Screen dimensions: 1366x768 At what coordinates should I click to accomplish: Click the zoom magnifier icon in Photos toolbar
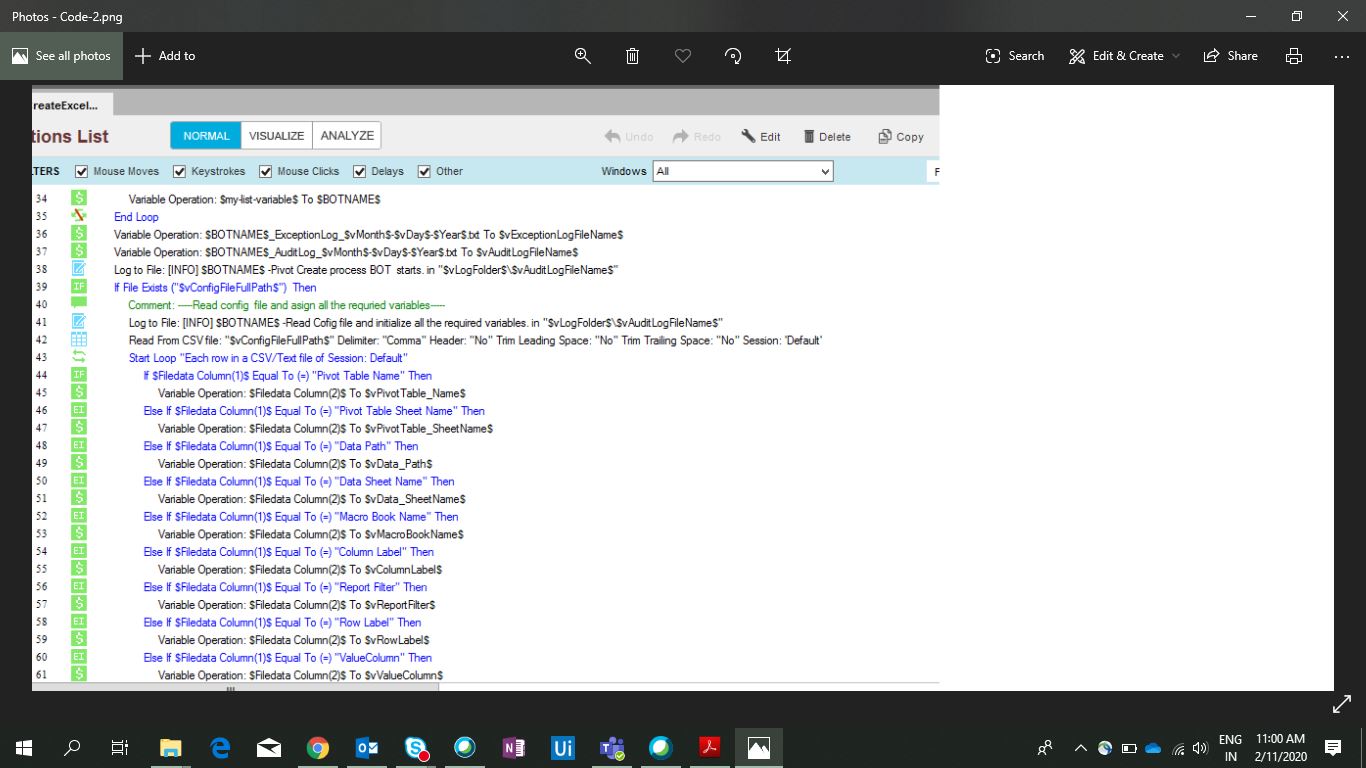coord(583,56)
